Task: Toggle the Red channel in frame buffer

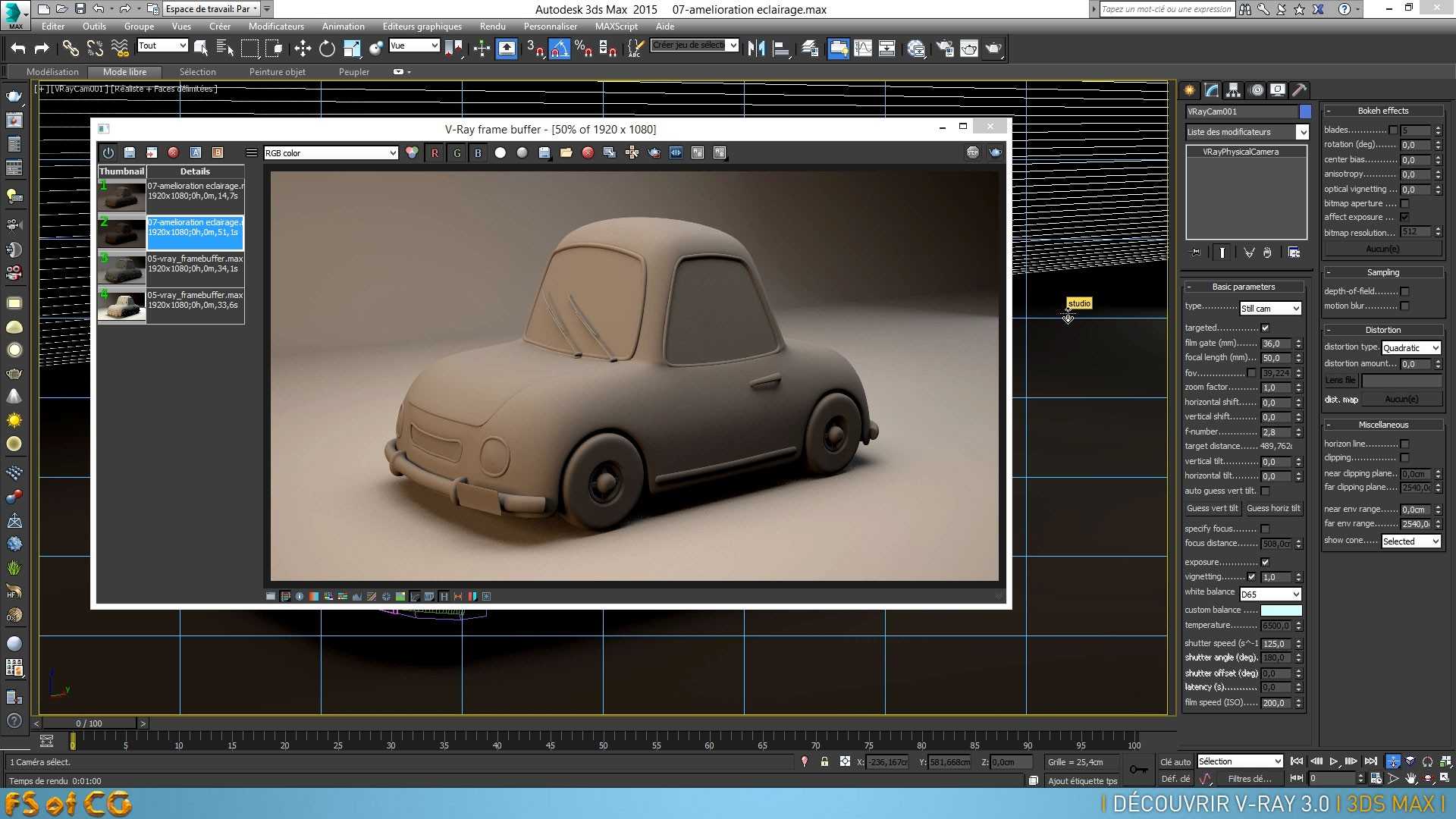Action: (x=435, y=153)
